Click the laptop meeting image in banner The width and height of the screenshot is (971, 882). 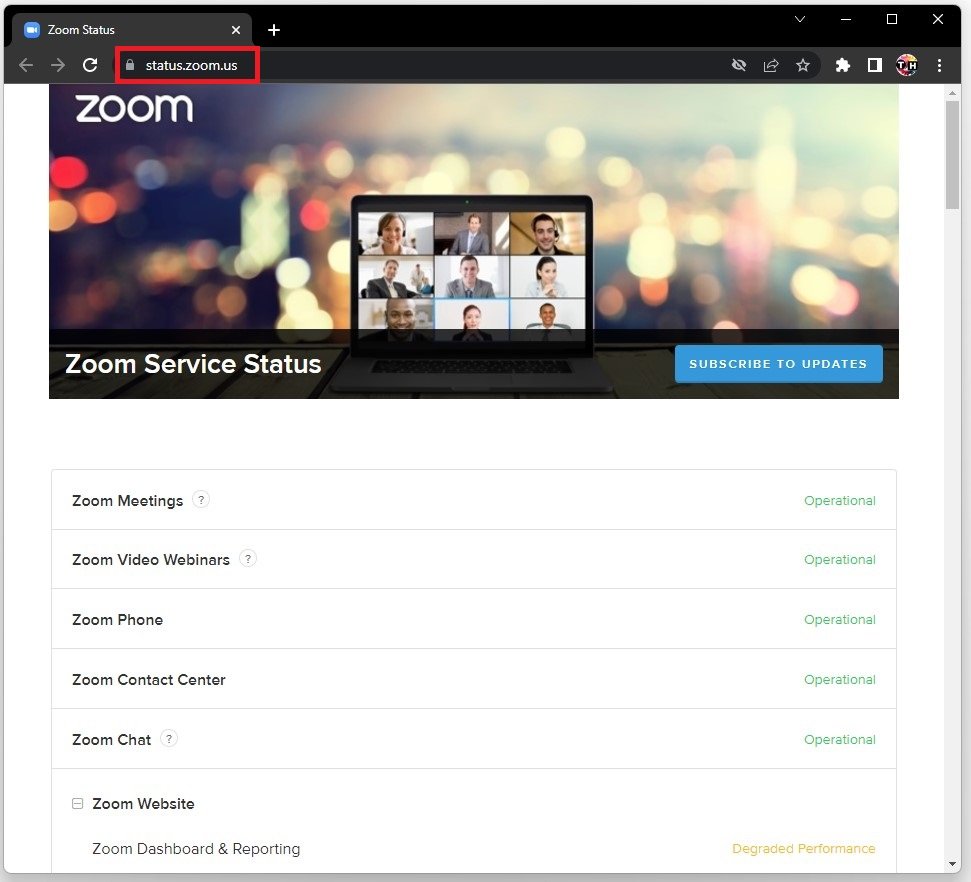point(472,294)
